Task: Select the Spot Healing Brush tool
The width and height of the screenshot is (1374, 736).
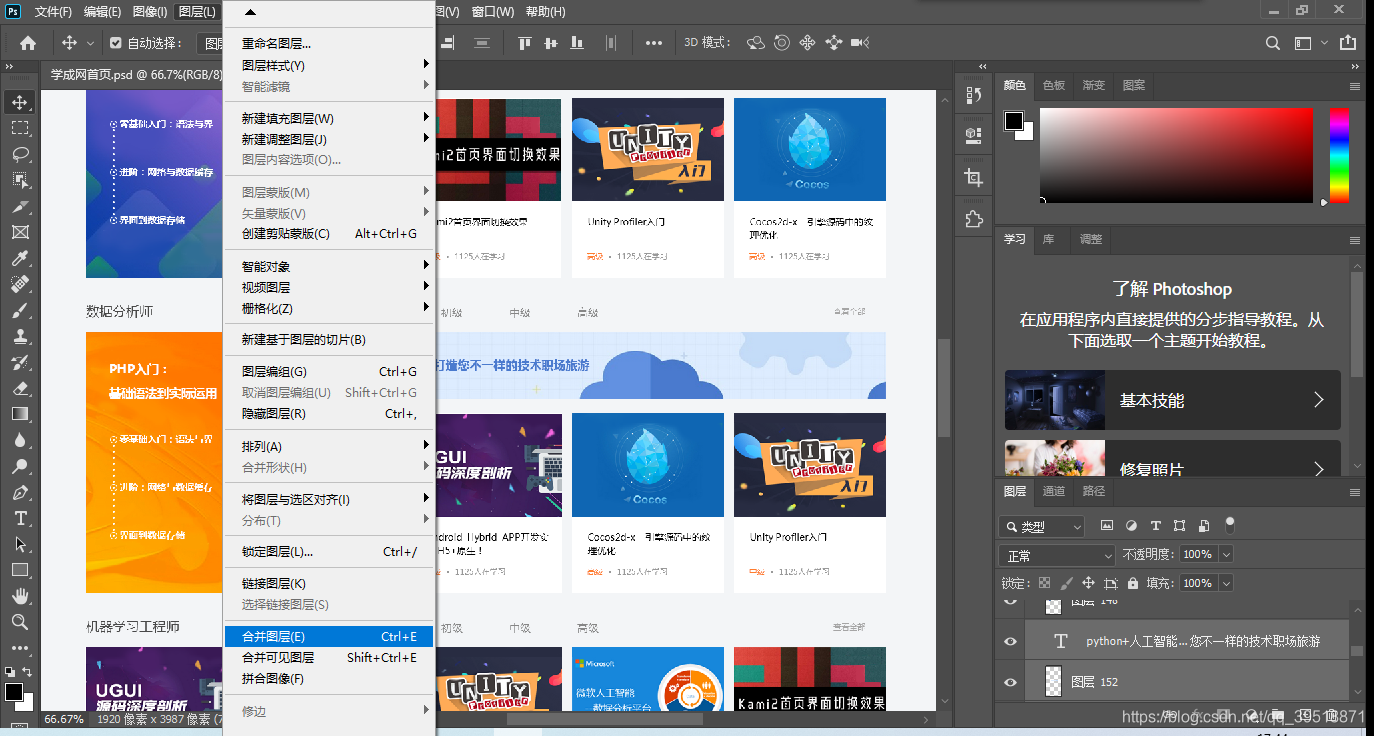Action: [x=20, y=284]
